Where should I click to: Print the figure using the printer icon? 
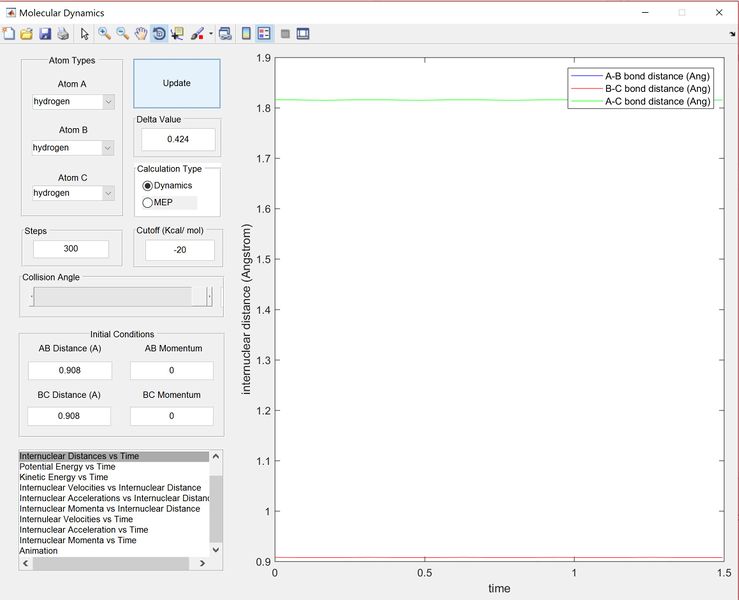[x=62, y=34]
